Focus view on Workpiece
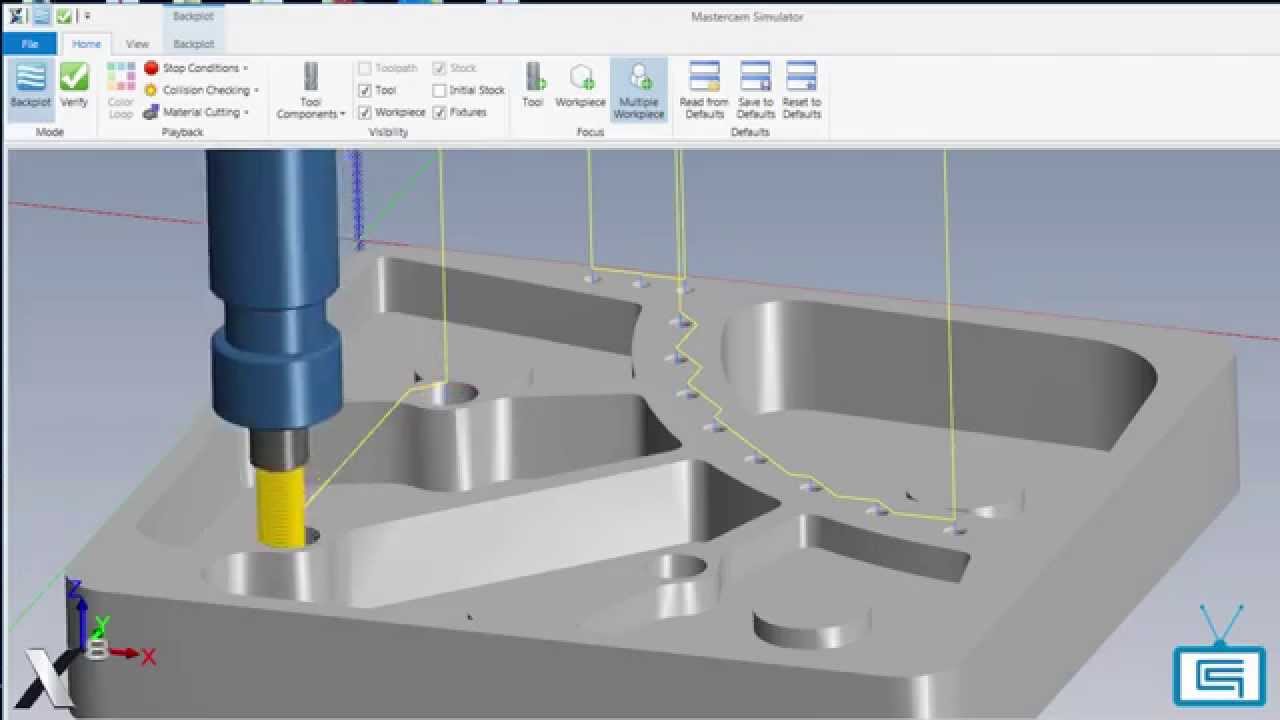1280x720 pixels. point(580,86)
